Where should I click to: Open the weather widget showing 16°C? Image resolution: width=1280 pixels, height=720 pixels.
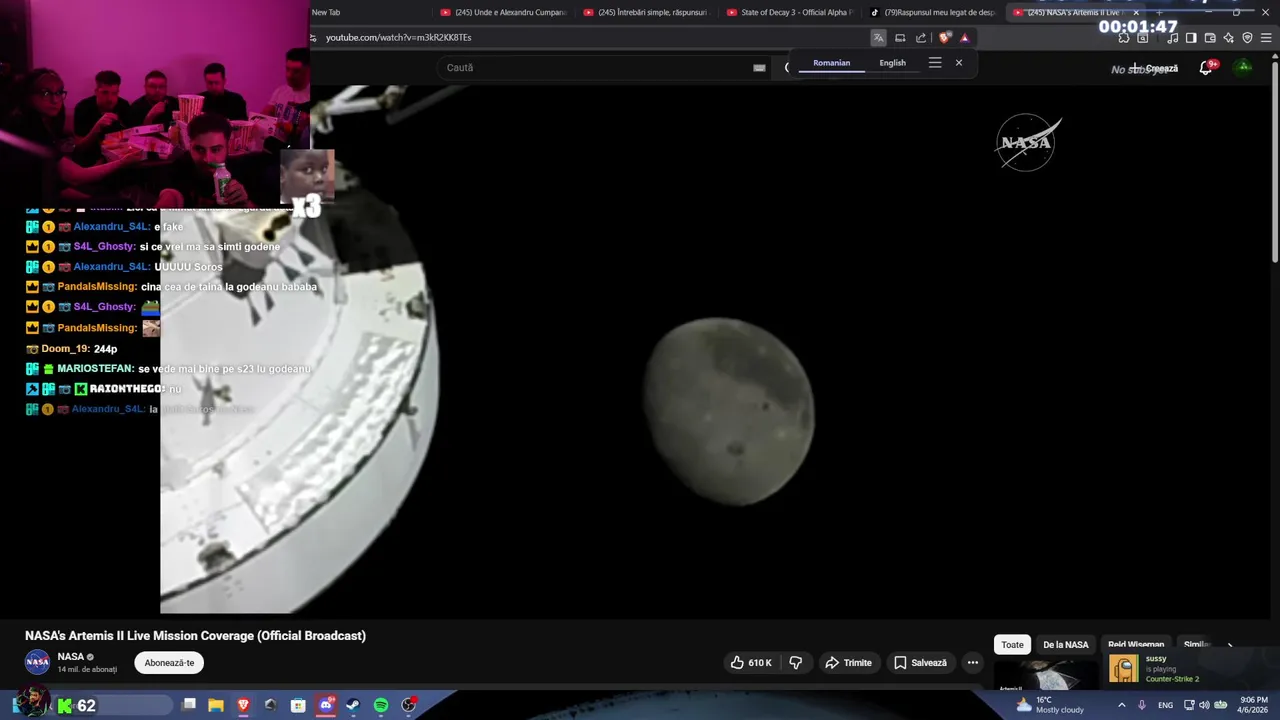[1050, 705]
